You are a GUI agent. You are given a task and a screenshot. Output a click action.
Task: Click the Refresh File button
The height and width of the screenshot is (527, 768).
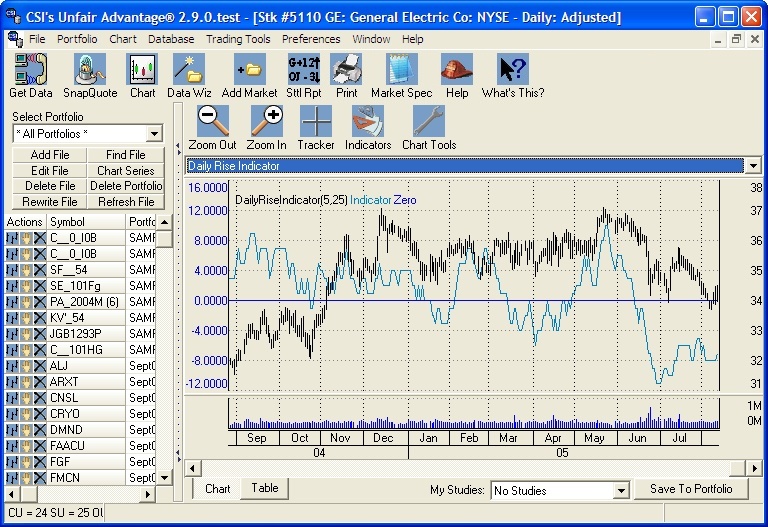coord(126,202)
